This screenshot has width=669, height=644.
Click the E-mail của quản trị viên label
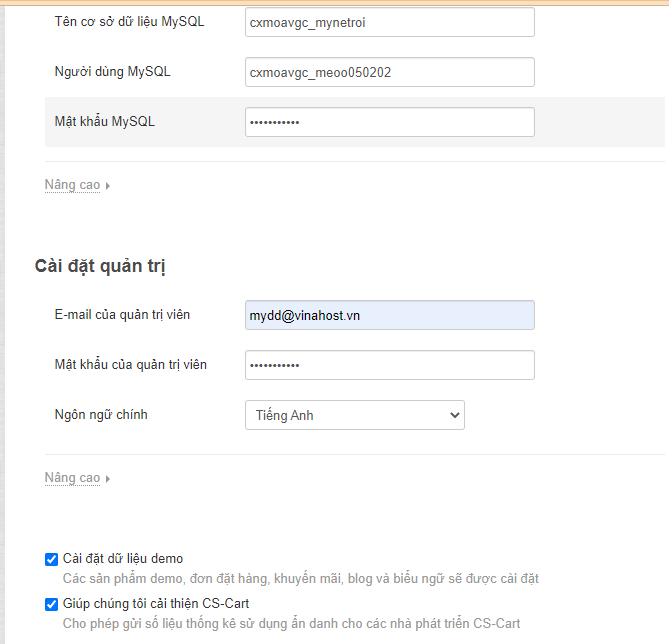(x=122, y=314)
